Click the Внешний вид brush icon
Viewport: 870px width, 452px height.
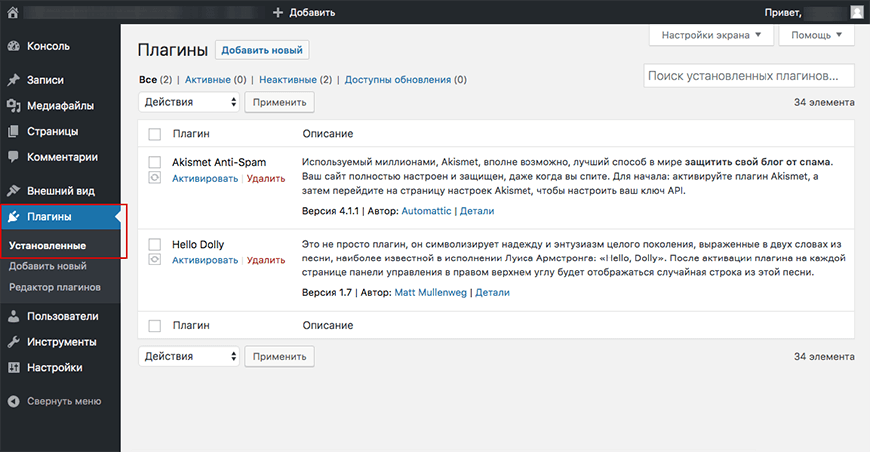click(14, 191)
